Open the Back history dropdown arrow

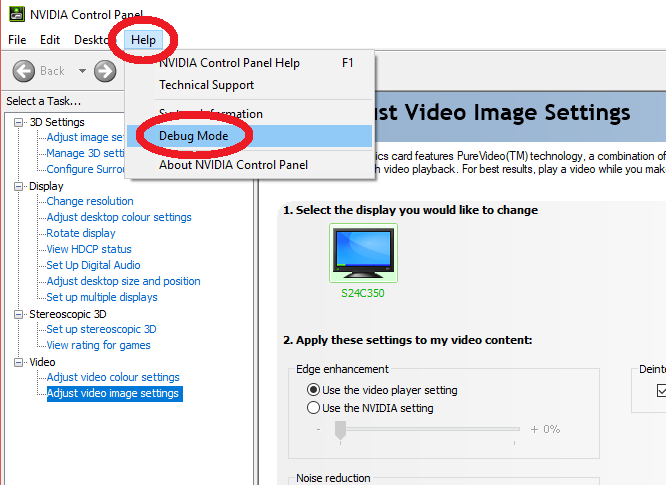point(82,71)
